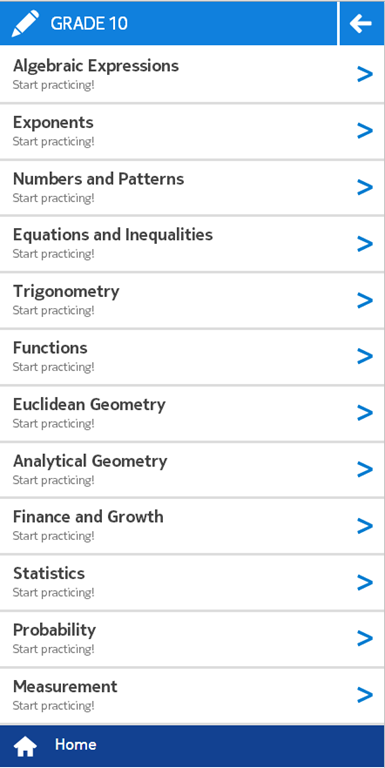This screenshot has height=768, width=385.
Task: Click the Exponents heading text
Action: point(53,123)
